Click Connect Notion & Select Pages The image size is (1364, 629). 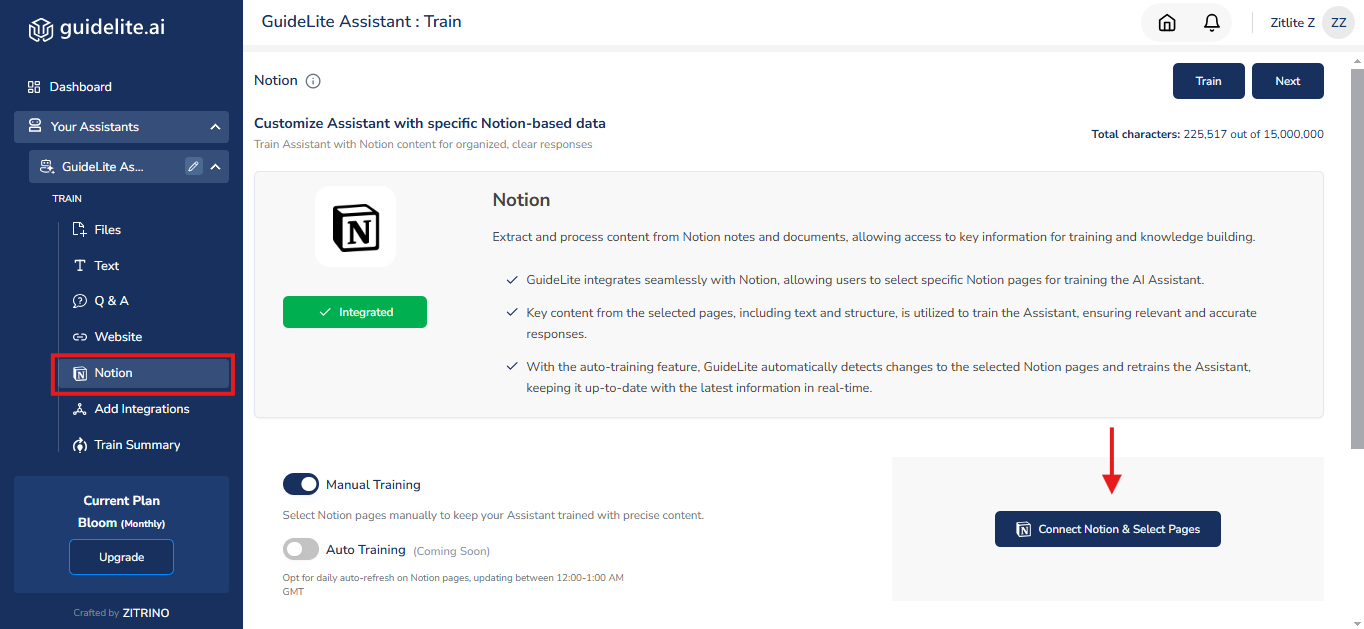point(1108,529)
